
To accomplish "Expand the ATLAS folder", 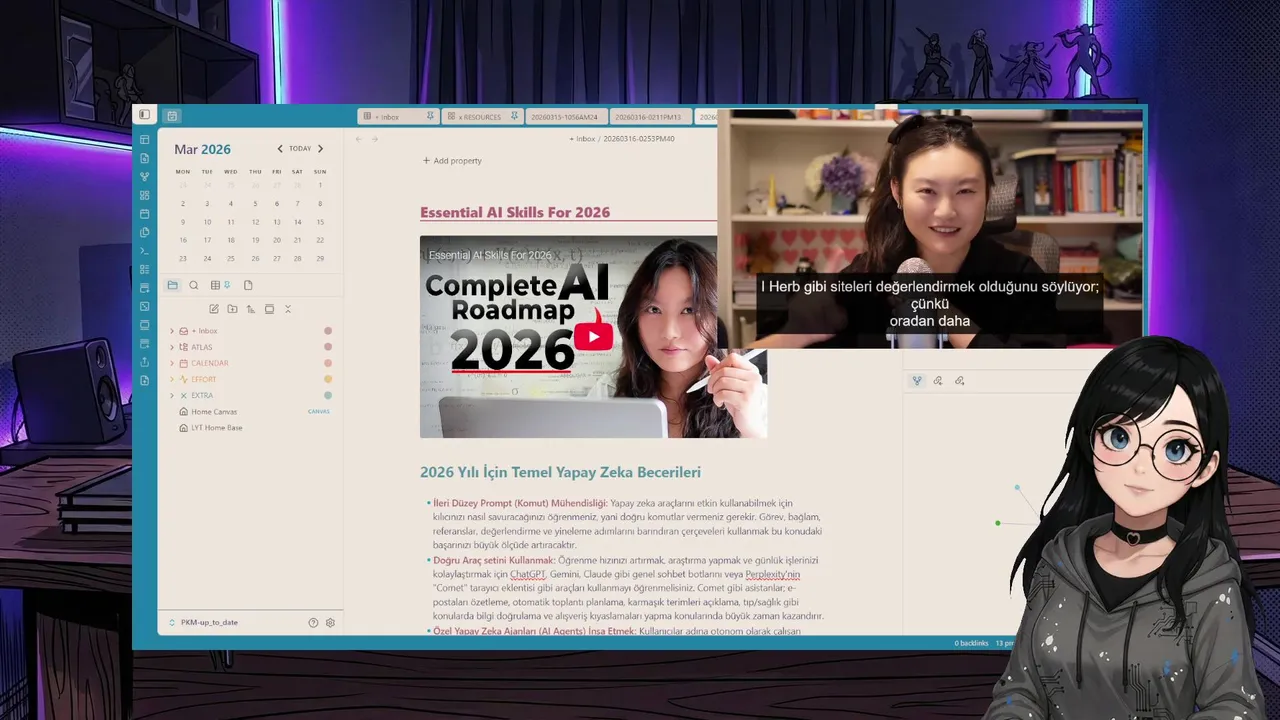I will tap(172, 347).
